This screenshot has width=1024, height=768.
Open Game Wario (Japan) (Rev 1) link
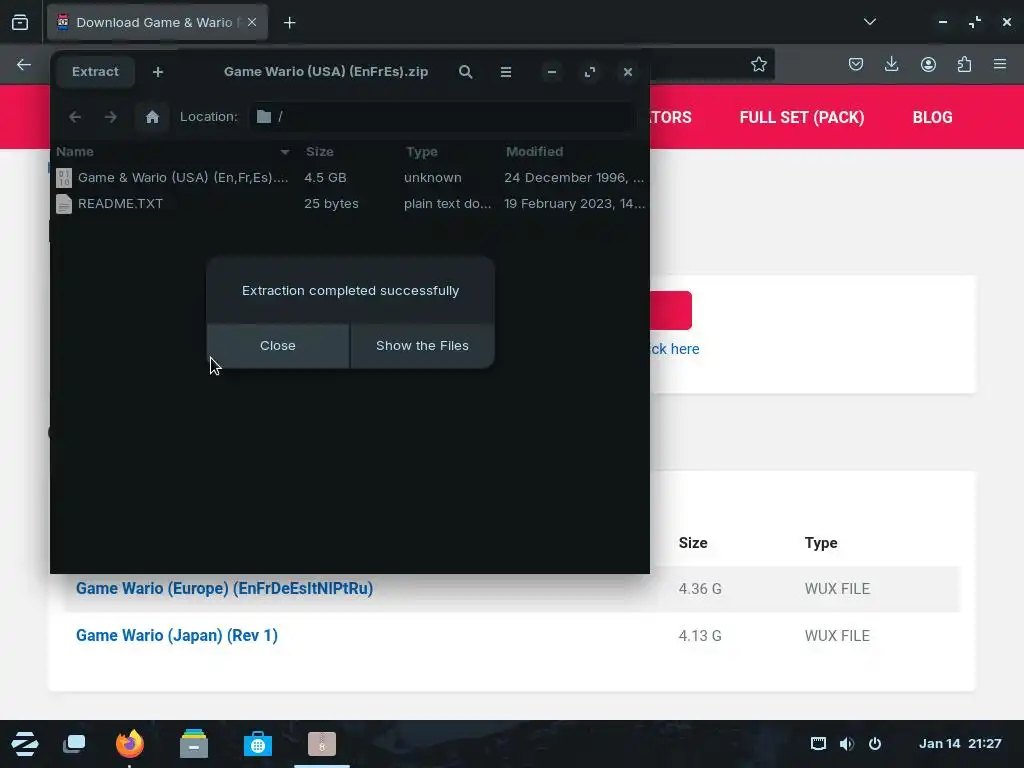pos(177,635)
